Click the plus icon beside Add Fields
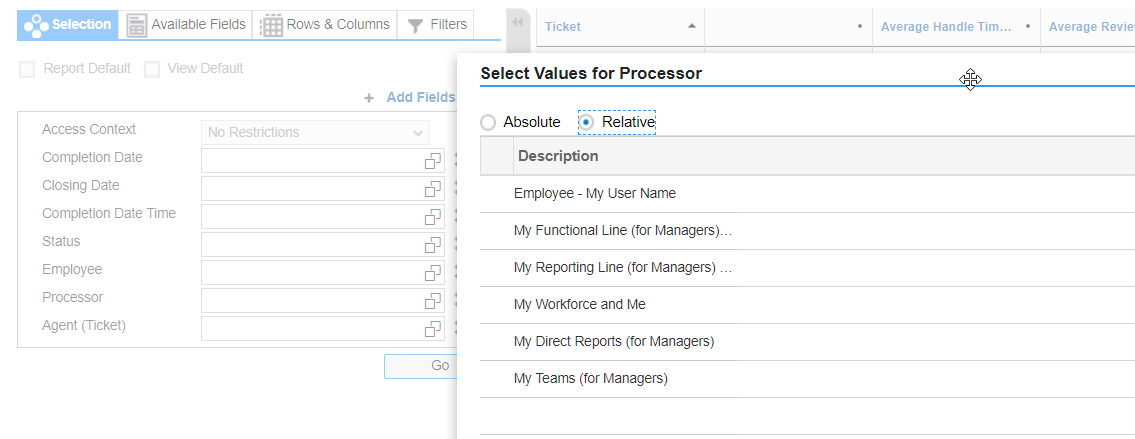This screenshot has height=439, width=1135. pos(369,98)
